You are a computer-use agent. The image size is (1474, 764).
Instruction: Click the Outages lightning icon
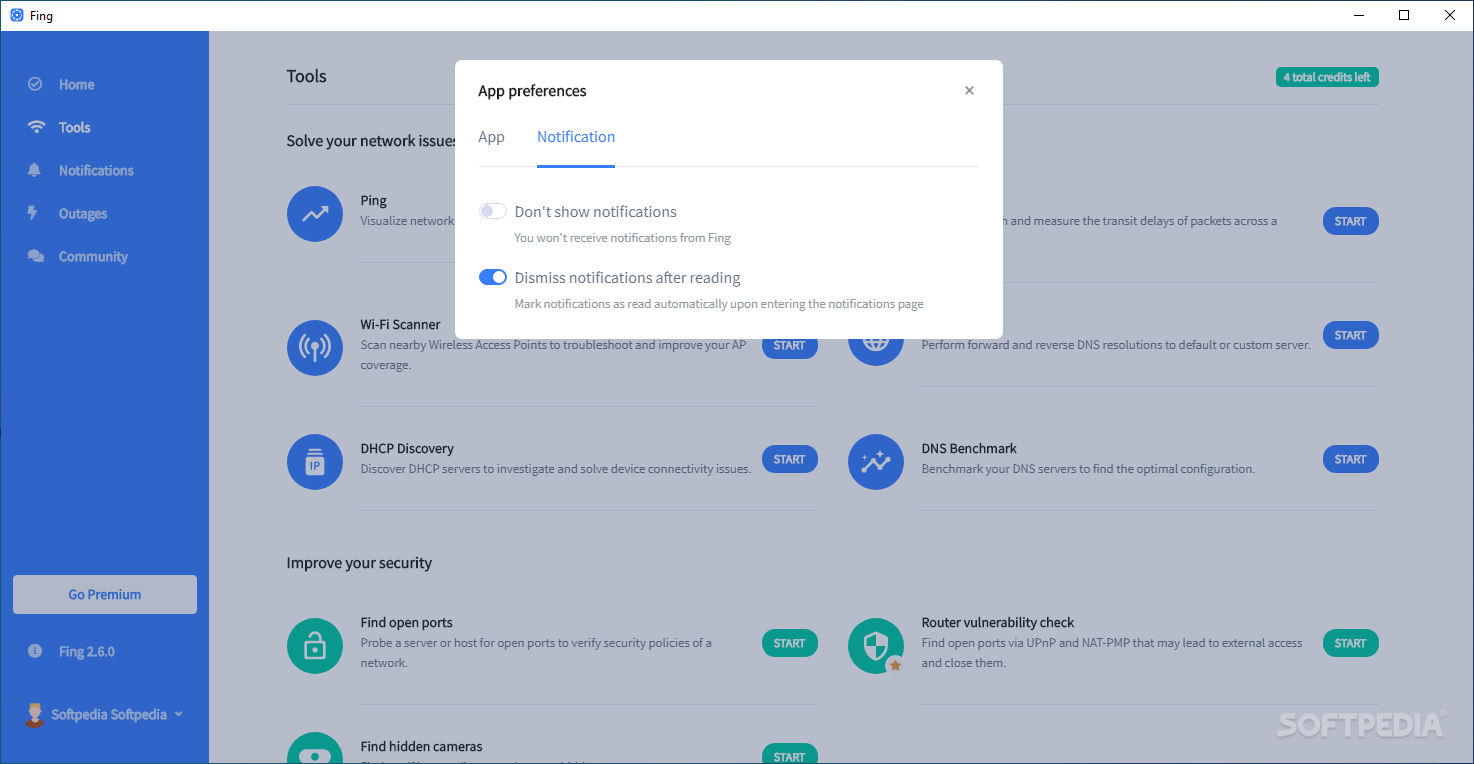click(33, 213)
